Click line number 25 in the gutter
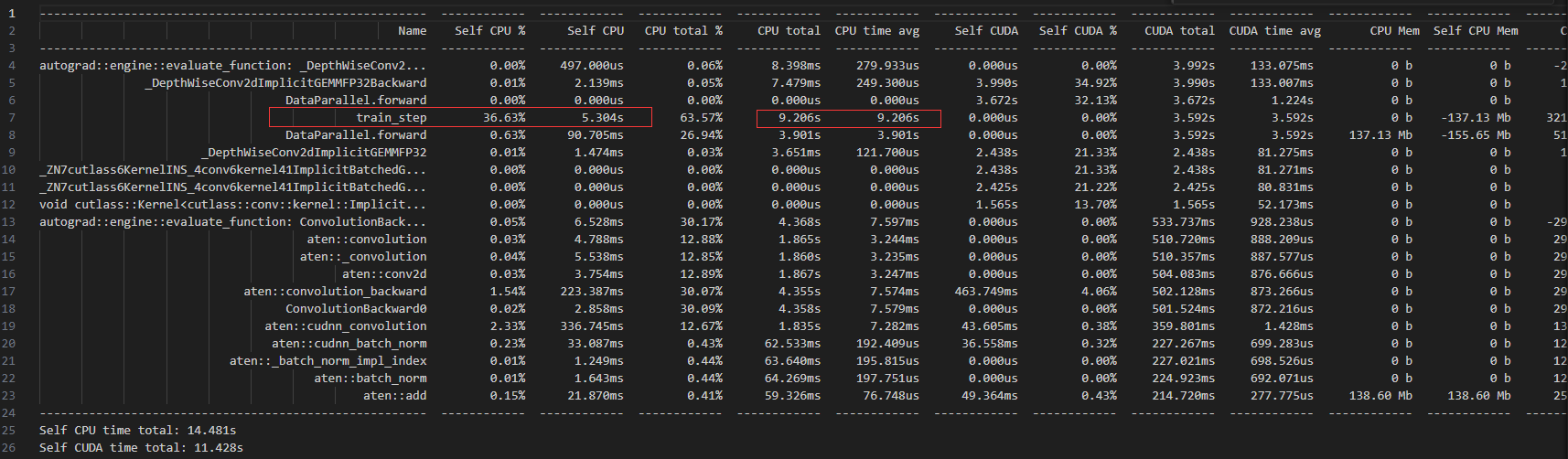1568x459 pixels. click(9, 430)
